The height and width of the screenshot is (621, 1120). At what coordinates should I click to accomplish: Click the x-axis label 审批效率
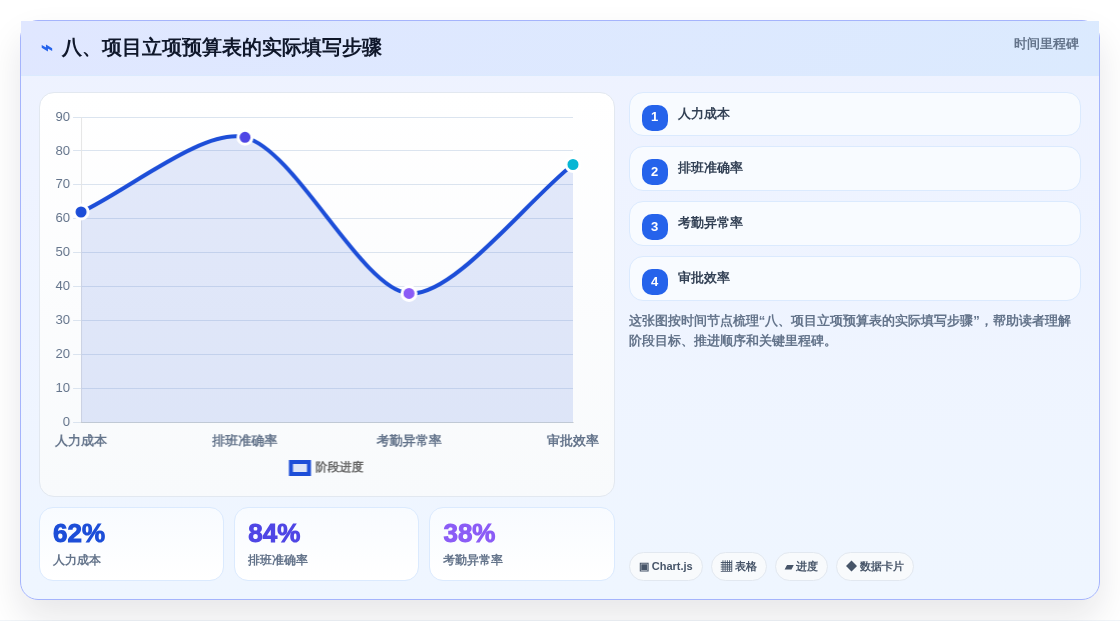click(x=573, y=441)
